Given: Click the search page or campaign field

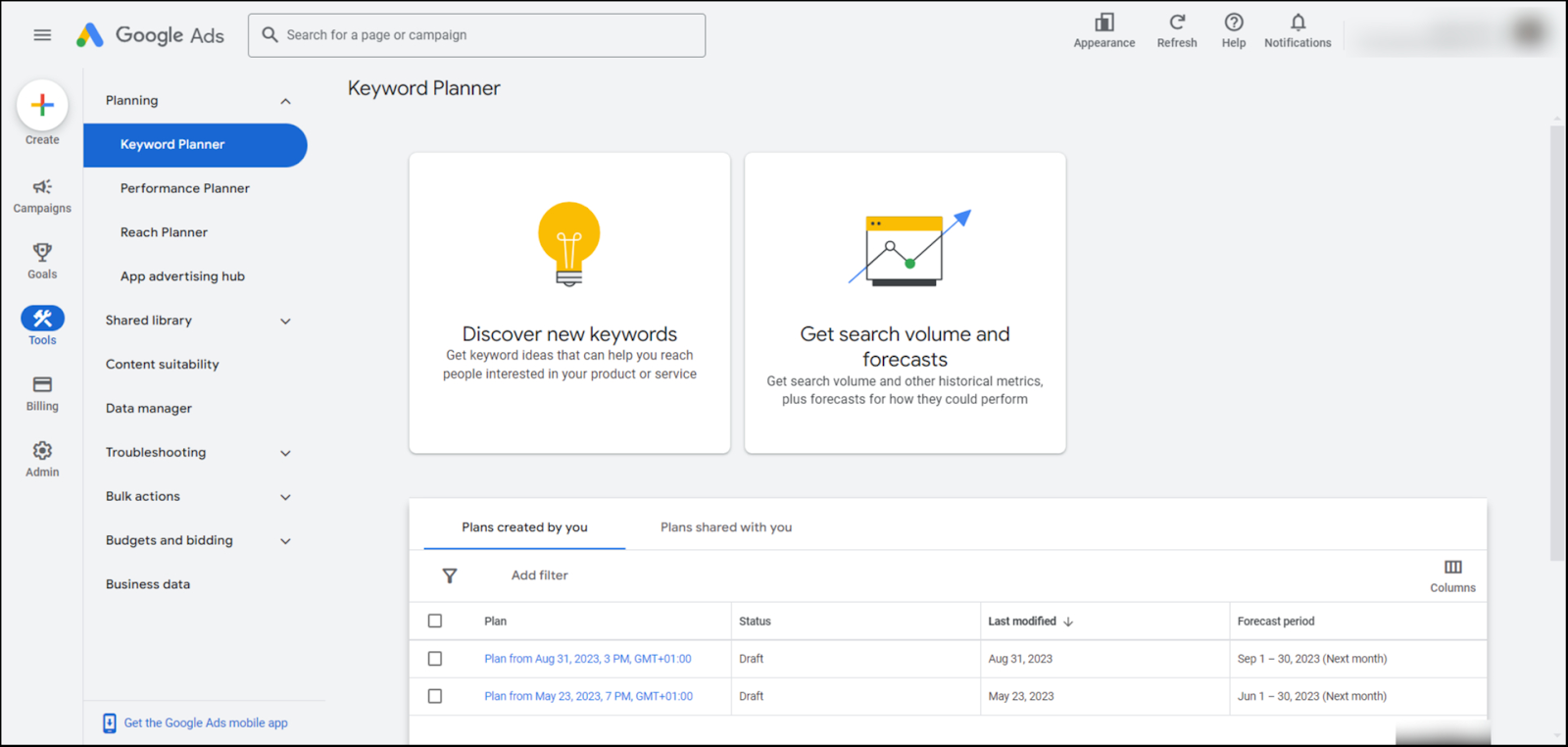Looking at the screenshot, I should 476,35.
